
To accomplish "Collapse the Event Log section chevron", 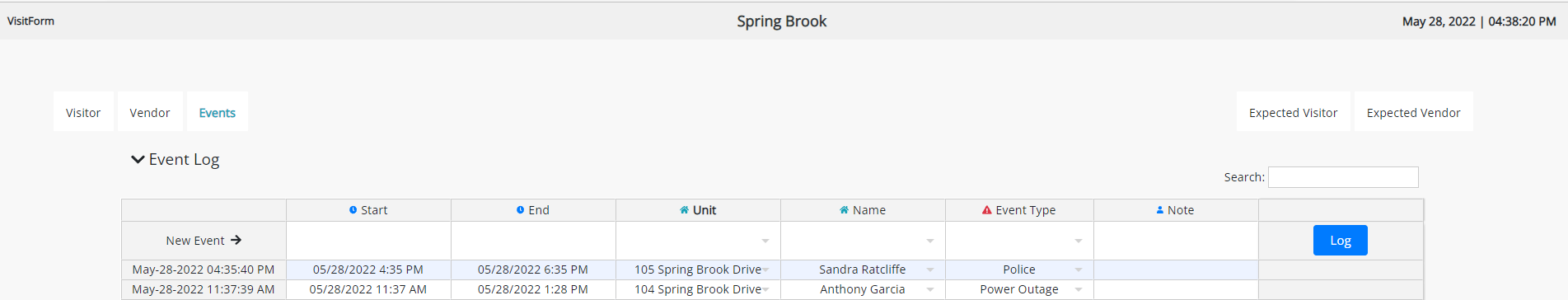I will tap(138, 159).
